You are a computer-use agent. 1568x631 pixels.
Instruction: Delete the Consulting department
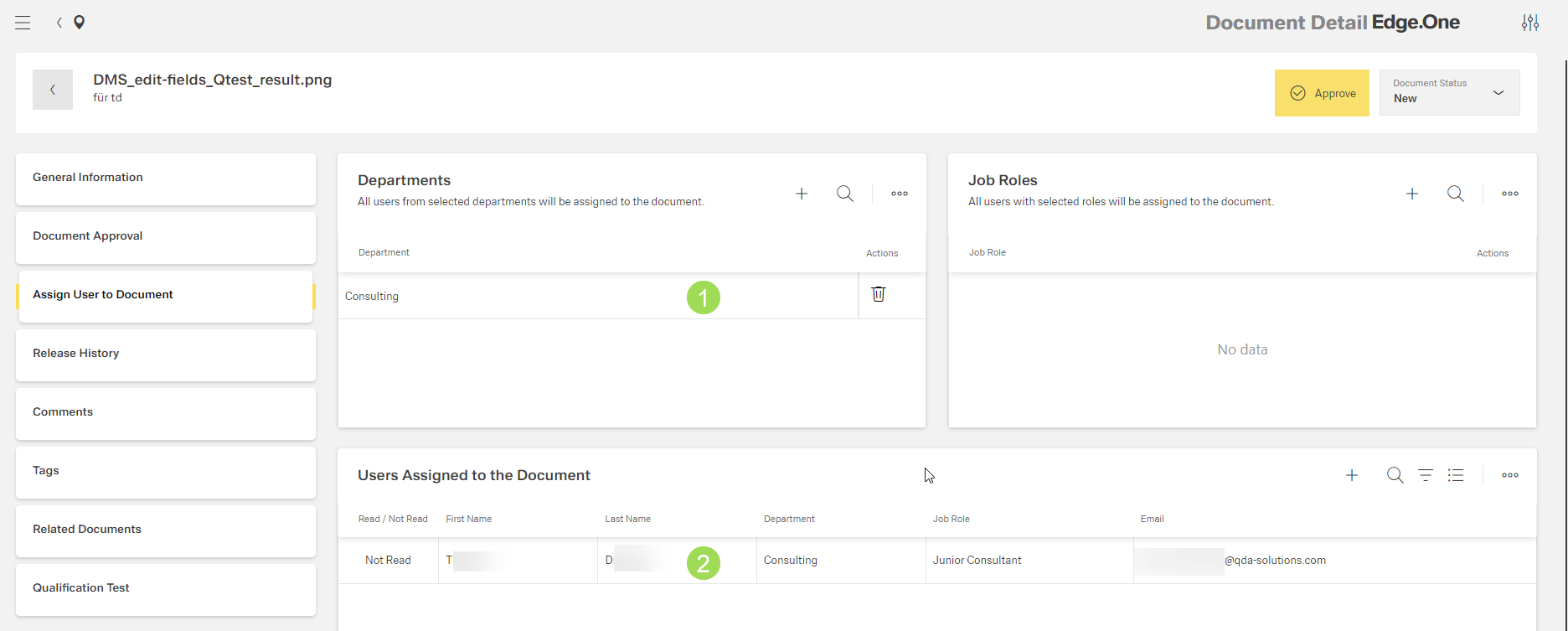point(878,294)
